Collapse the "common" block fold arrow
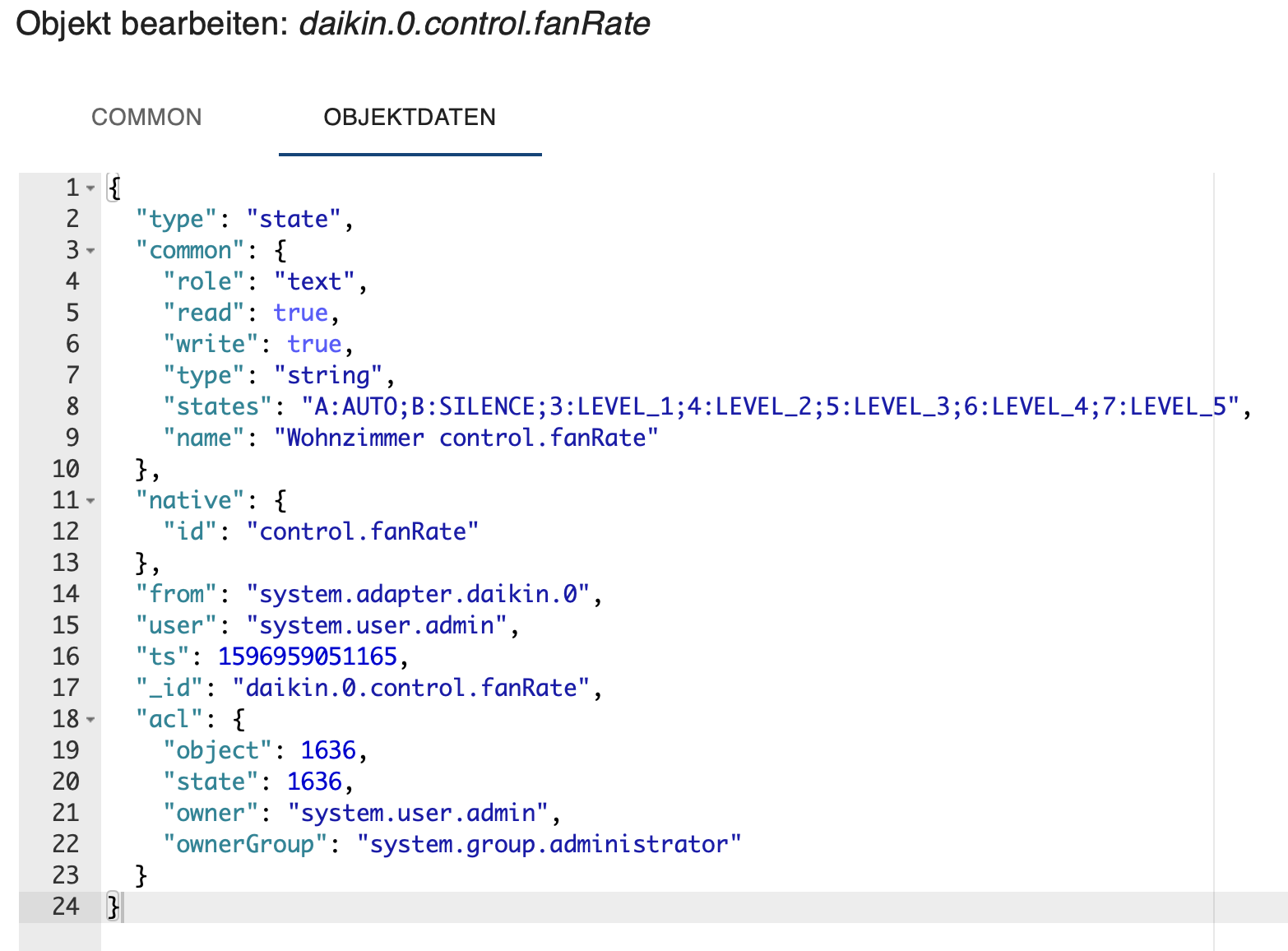 91,251
